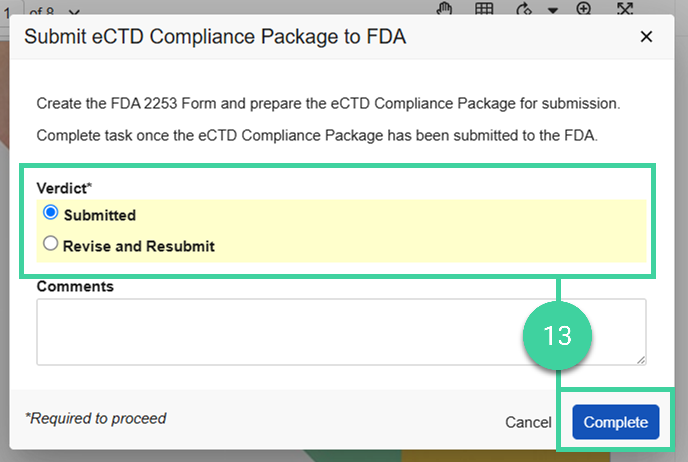The image size is (688, 462).
Task: Open the grid thumbnail view
Action: point(484,8)
